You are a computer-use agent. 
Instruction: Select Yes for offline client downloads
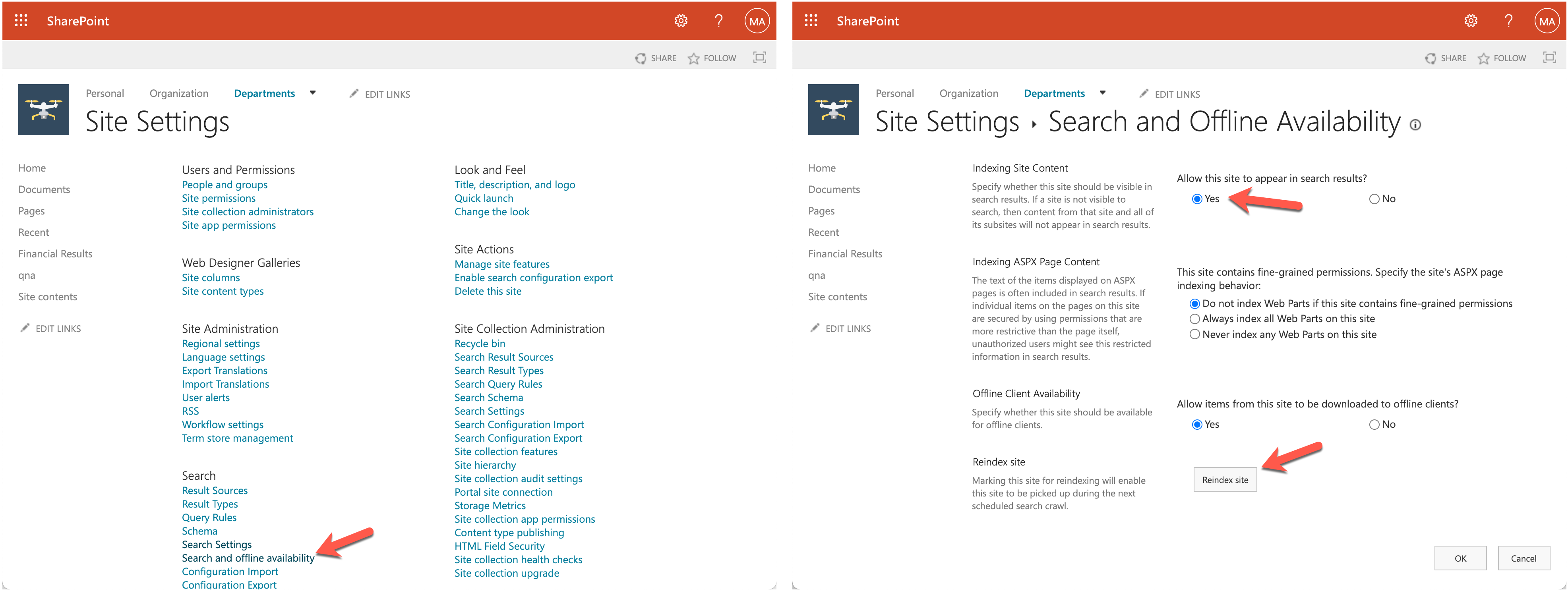coord(1197,424)
